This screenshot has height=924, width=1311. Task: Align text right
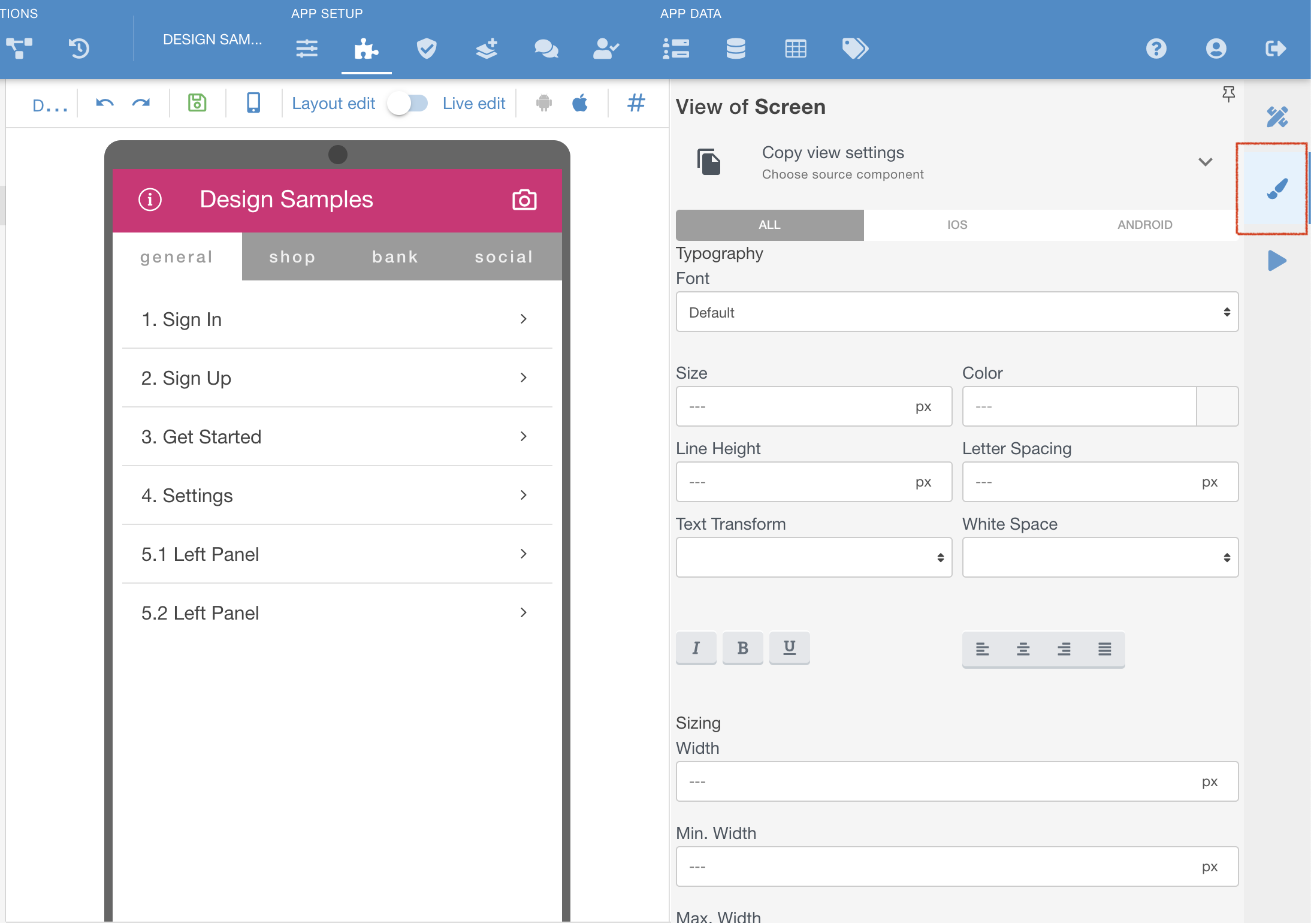tap(1064, 649)
